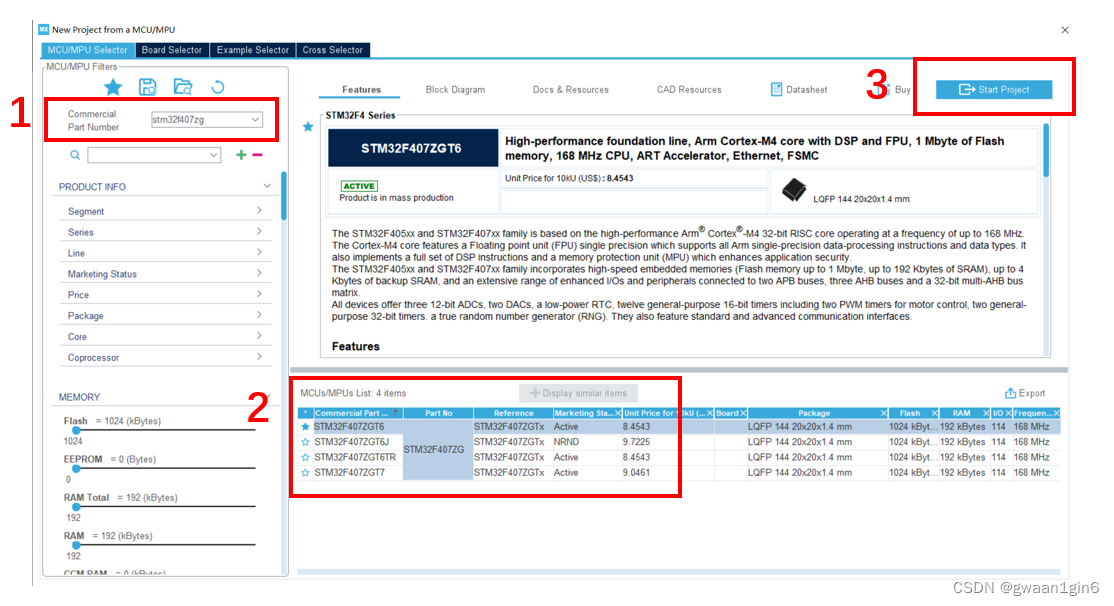
Task: Expand the Coprocessor filter
Action: (x=259, y=357)
